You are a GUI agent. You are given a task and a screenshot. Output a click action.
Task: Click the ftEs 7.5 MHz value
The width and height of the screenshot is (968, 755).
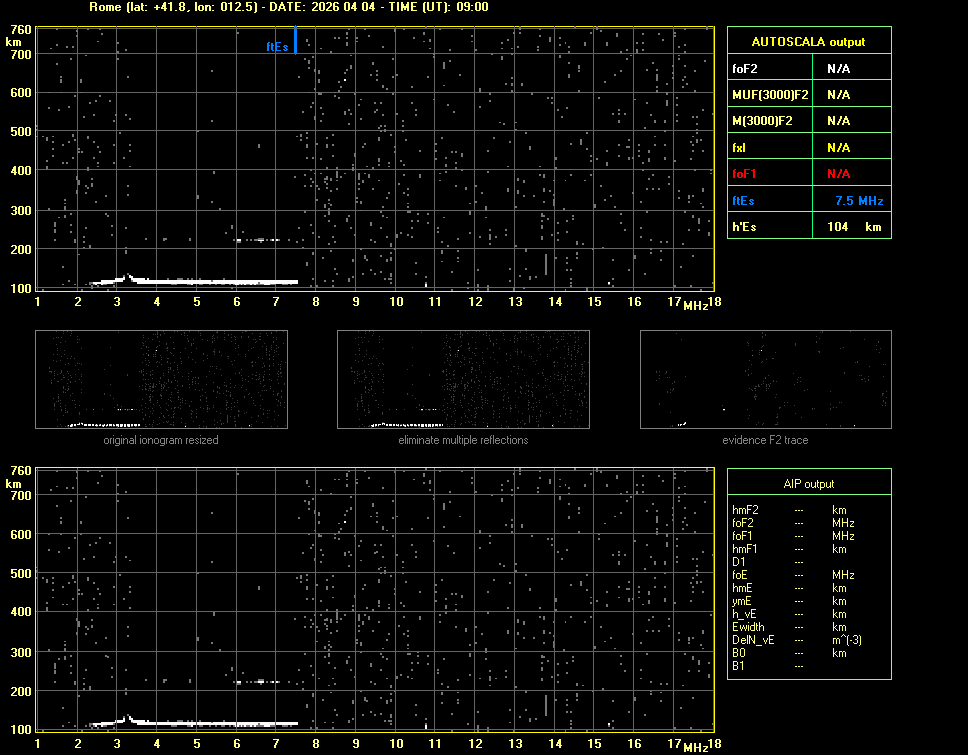[x=858, y=201]
